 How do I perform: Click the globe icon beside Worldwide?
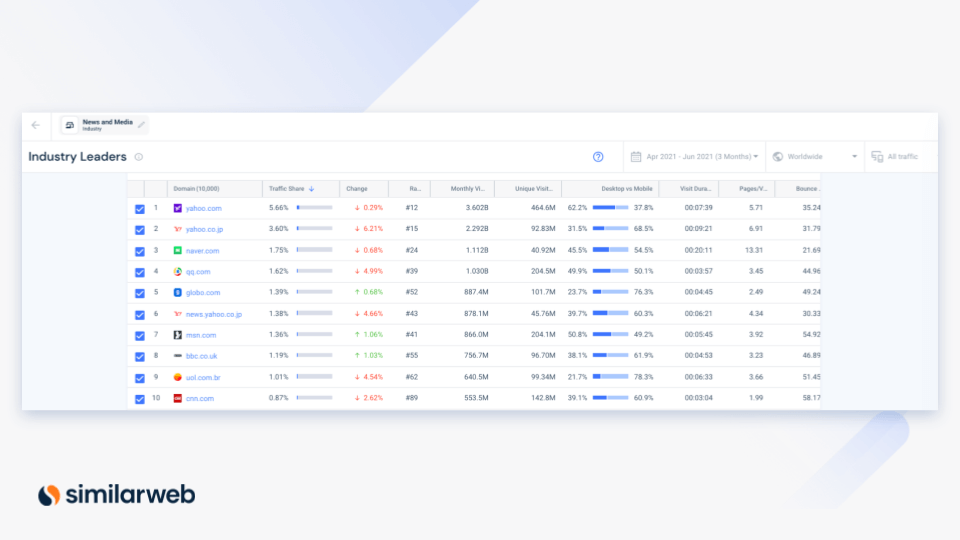pos(778,157)
